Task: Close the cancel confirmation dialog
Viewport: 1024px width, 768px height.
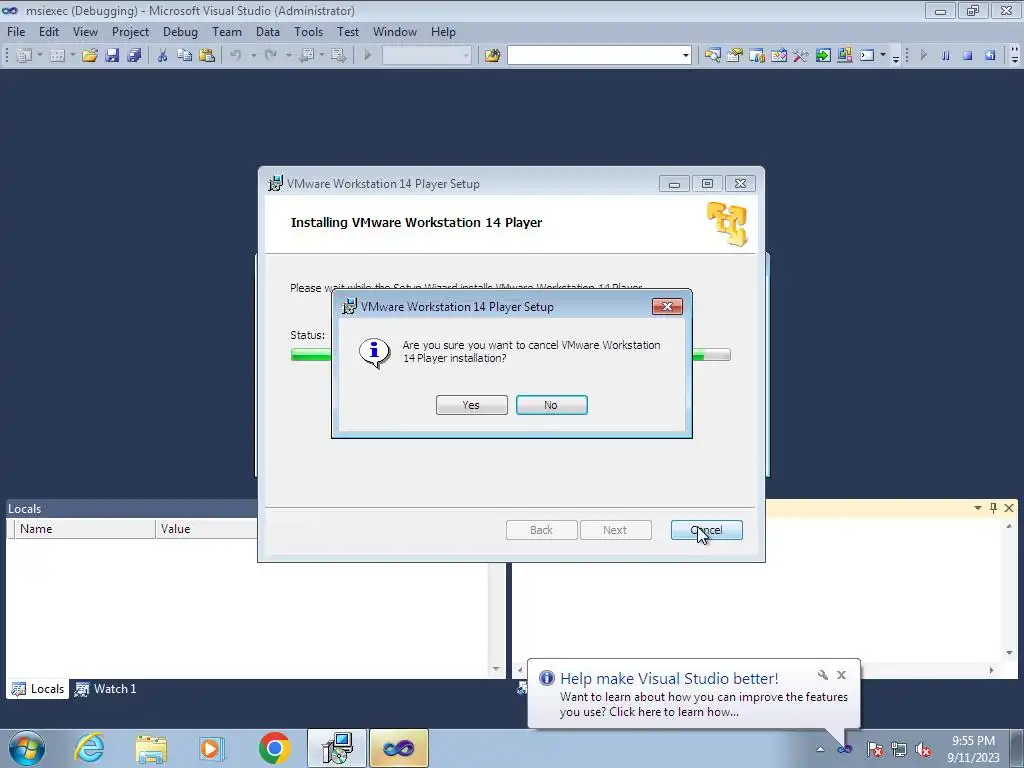Action: tap(667, 306)
